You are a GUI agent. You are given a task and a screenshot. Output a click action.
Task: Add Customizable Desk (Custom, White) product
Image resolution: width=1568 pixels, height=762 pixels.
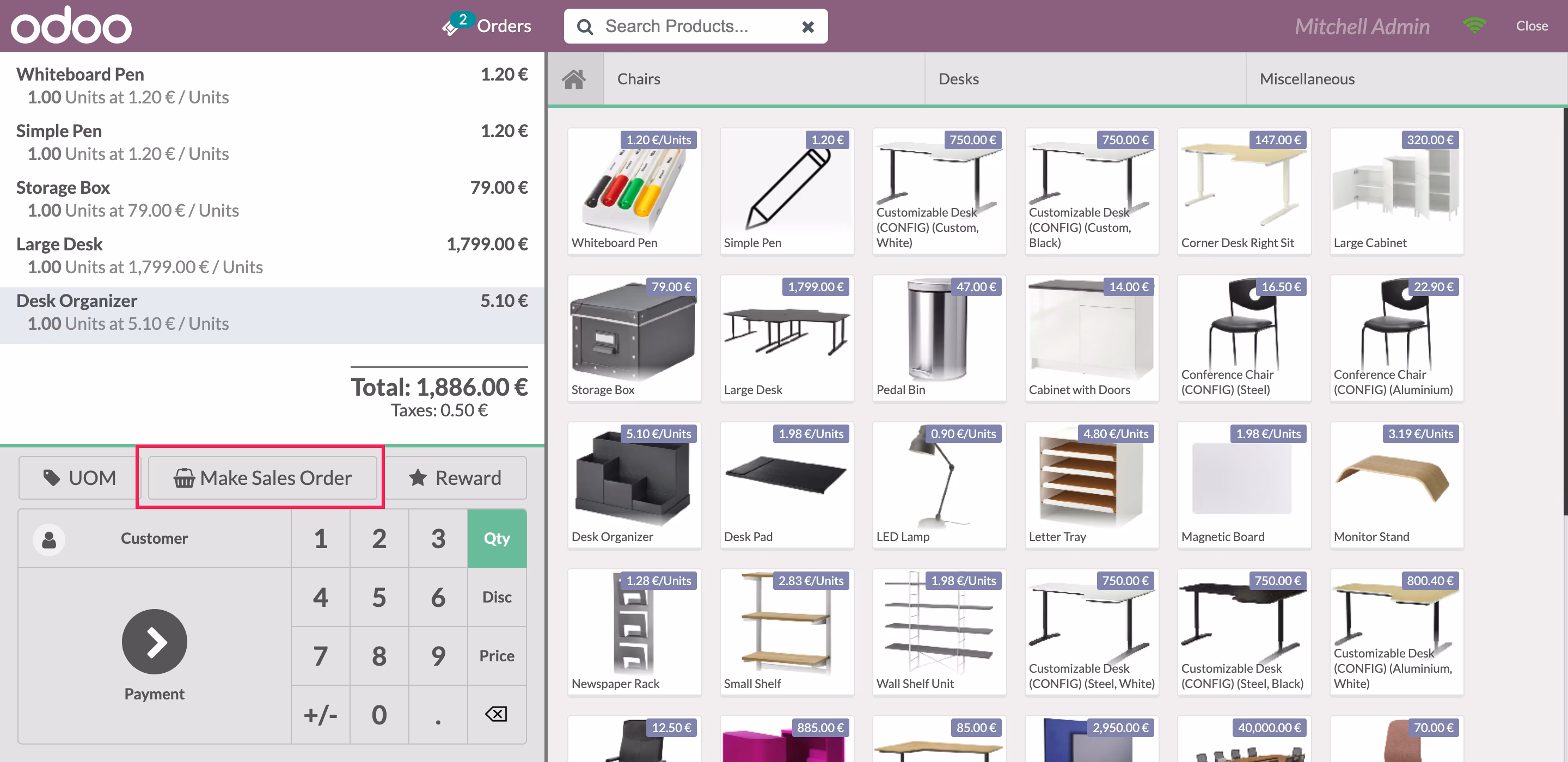pyautogui.click(x=939, y=191)
